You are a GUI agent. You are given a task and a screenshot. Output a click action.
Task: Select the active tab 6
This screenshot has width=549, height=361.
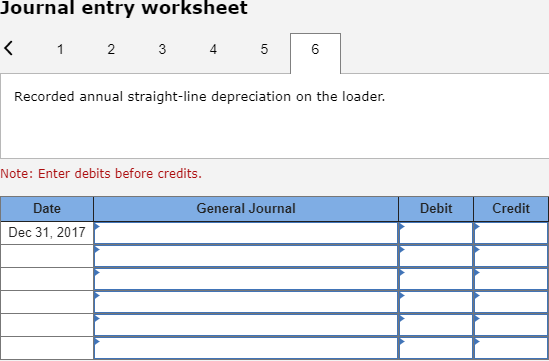(x=315, y=53)
